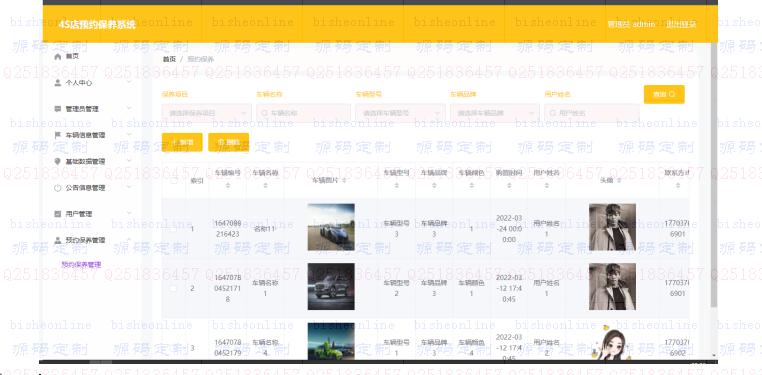Image resolution: width=762 pixels, height=375 pixels.
Task: Open the 车辆型号 filter dropdown
Action: coord(400,113)
